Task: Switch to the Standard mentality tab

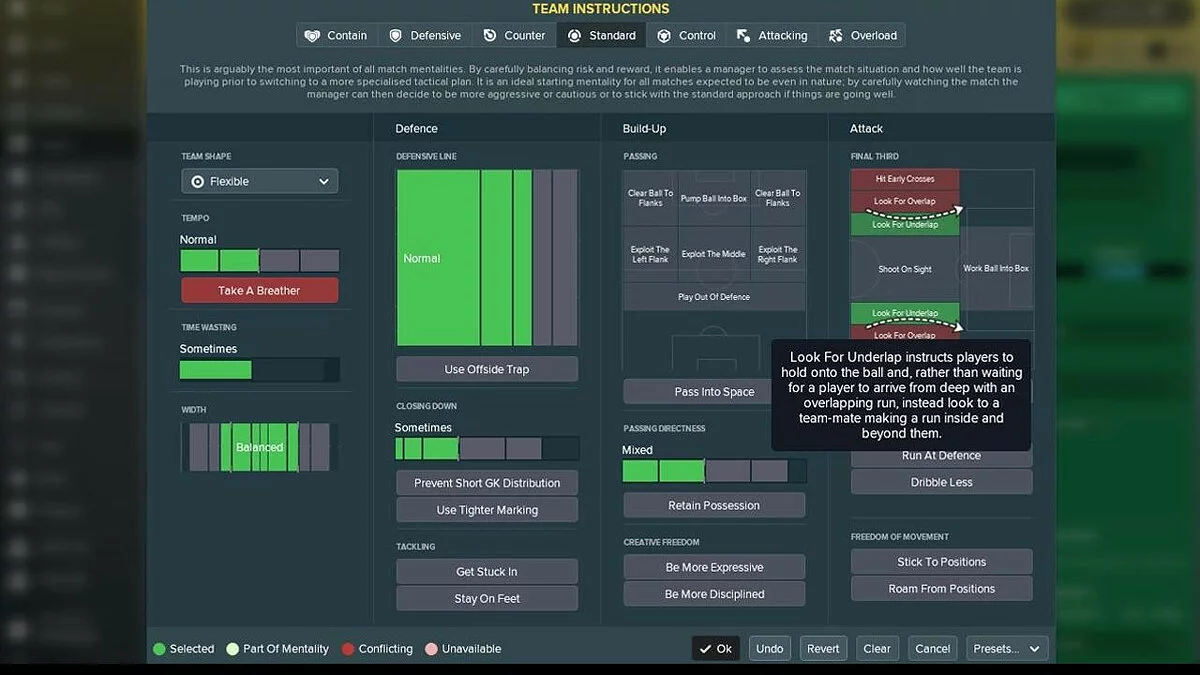Action: click(x=601, y=35)
